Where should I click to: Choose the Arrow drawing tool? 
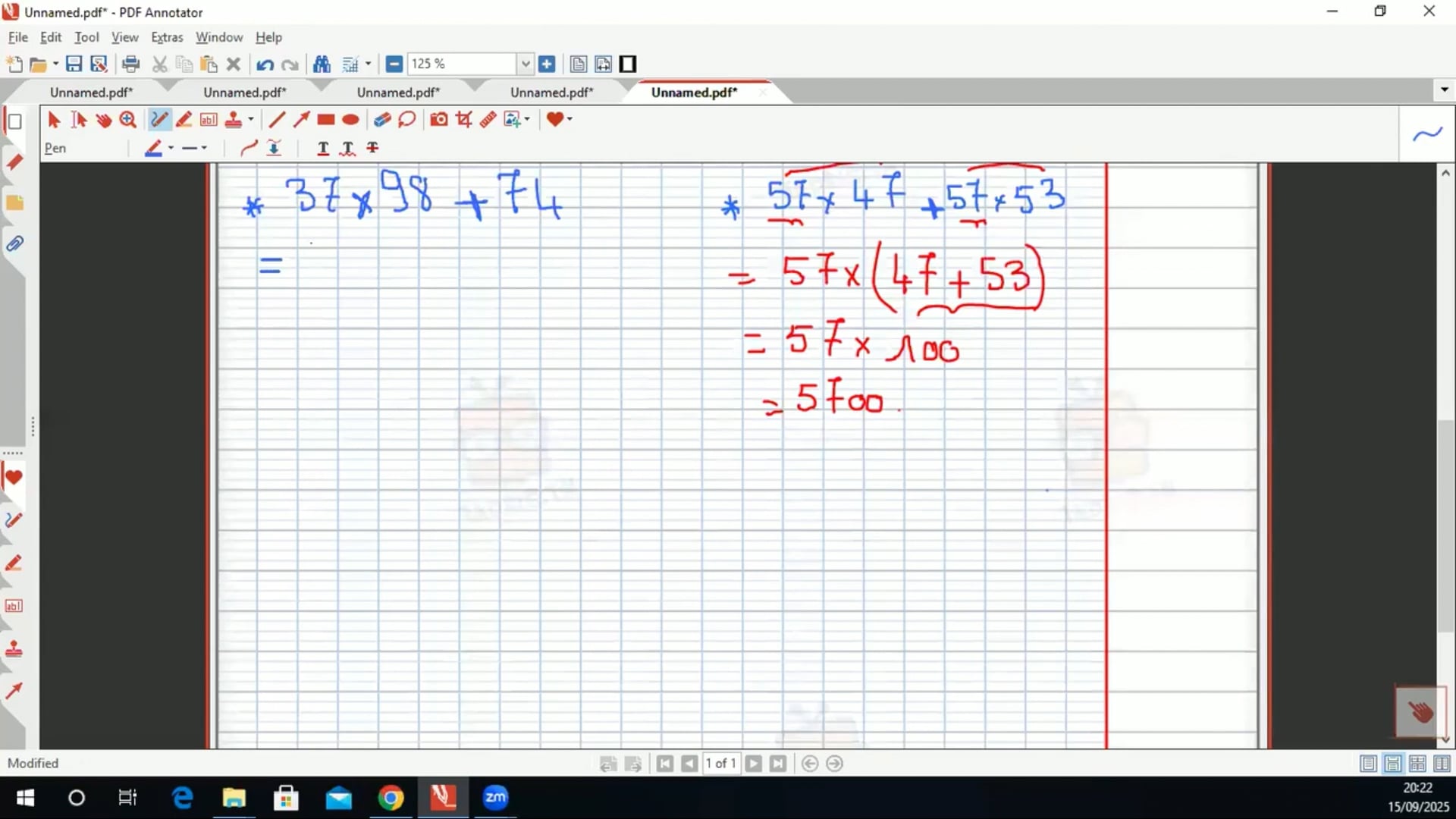tap(301, 120)
